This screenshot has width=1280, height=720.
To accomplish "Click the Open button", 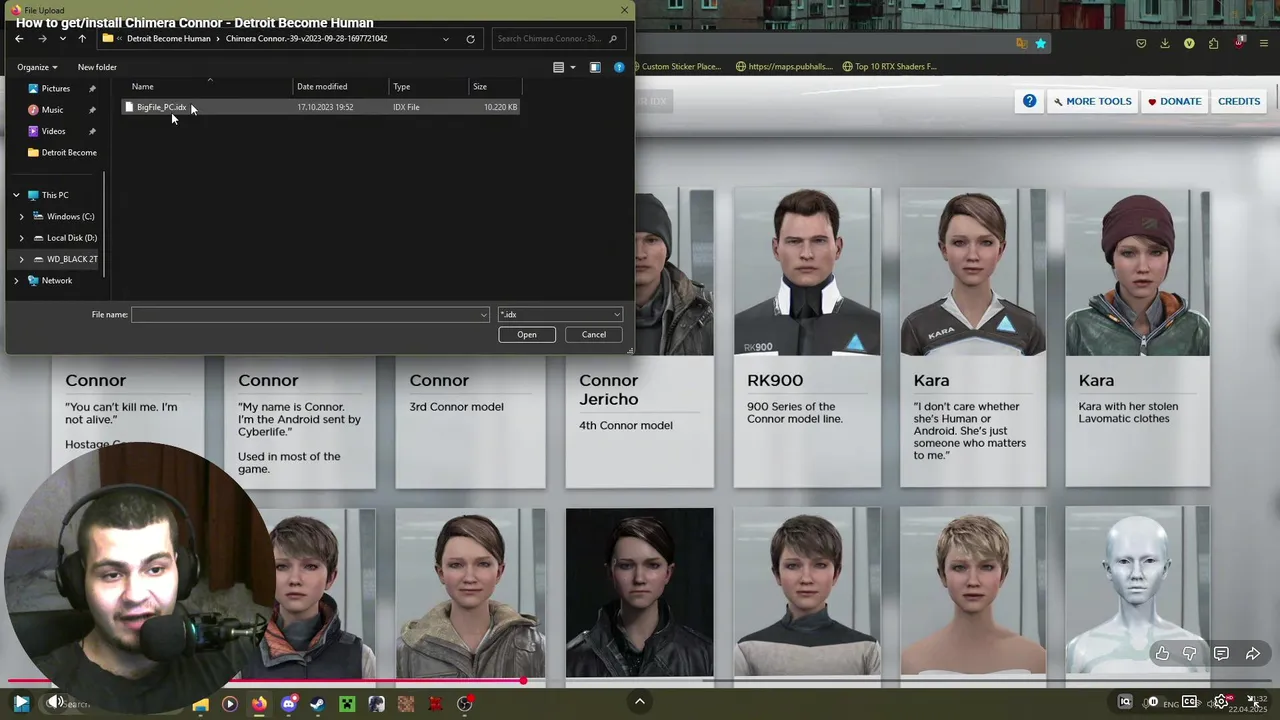I will pos(527,334).
